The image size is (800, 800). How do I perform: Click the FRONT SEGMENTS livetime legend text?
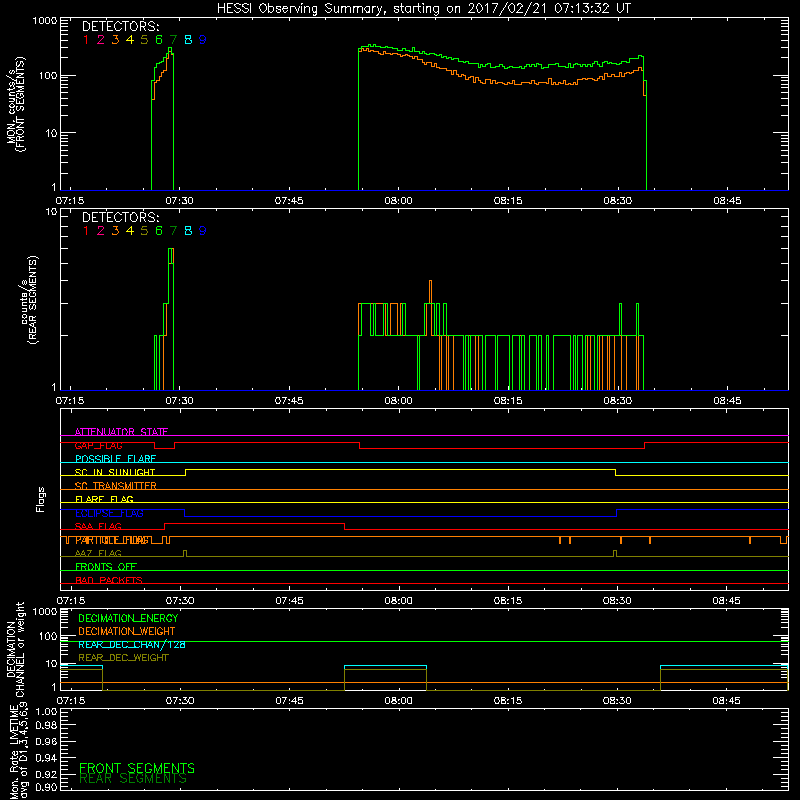(x=137, y=768)
